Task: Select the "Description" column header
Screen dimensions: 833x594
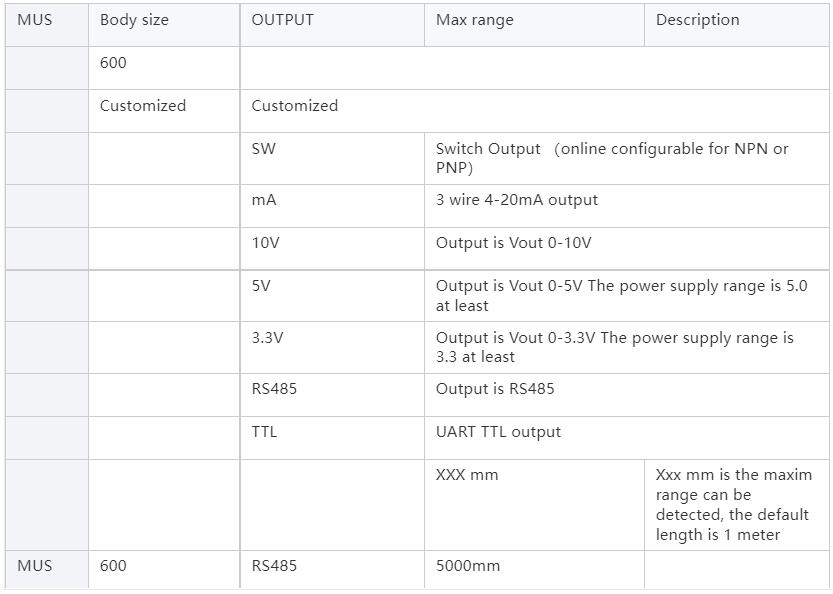Action: coord(697,20)
